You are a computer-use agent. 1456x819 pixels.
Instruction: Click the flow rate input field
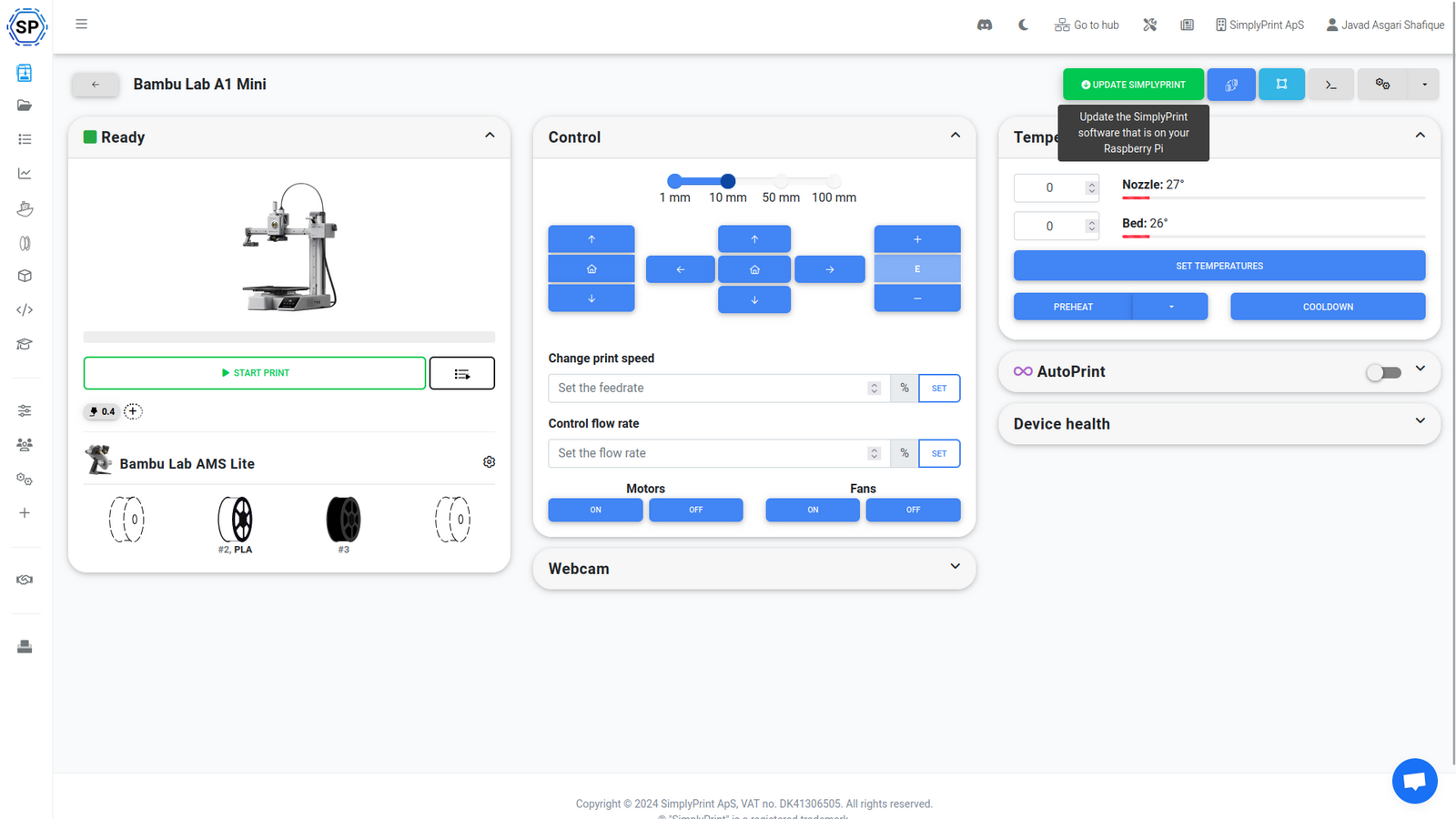(x=719, y=453)
